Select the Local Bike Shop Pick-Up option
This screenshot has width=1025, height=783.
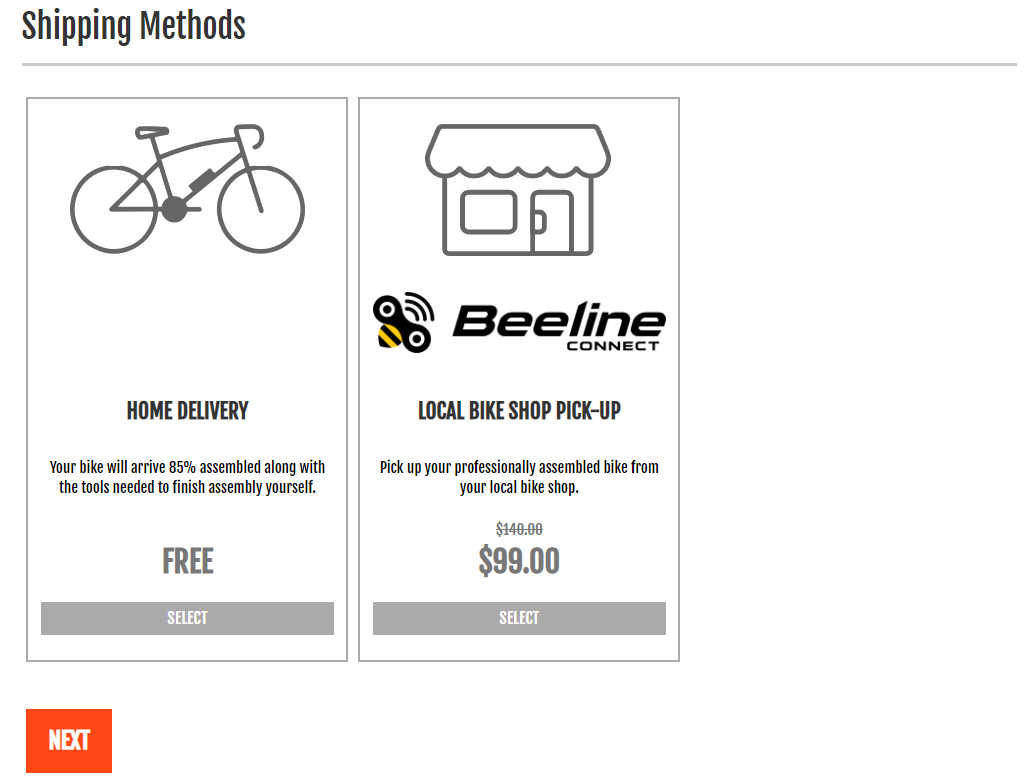pyautogui.click(x=519, y=618)
